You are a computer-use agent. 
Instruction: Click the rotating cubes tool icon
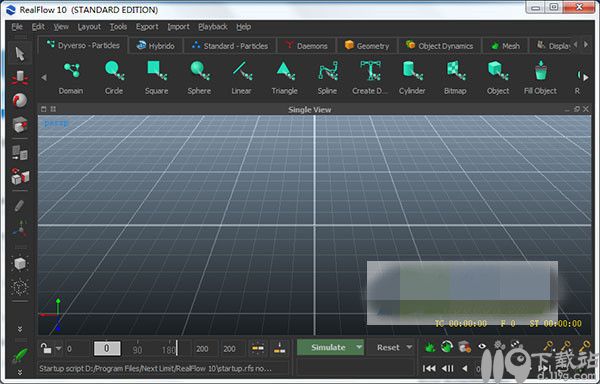(x=20, y=177)
